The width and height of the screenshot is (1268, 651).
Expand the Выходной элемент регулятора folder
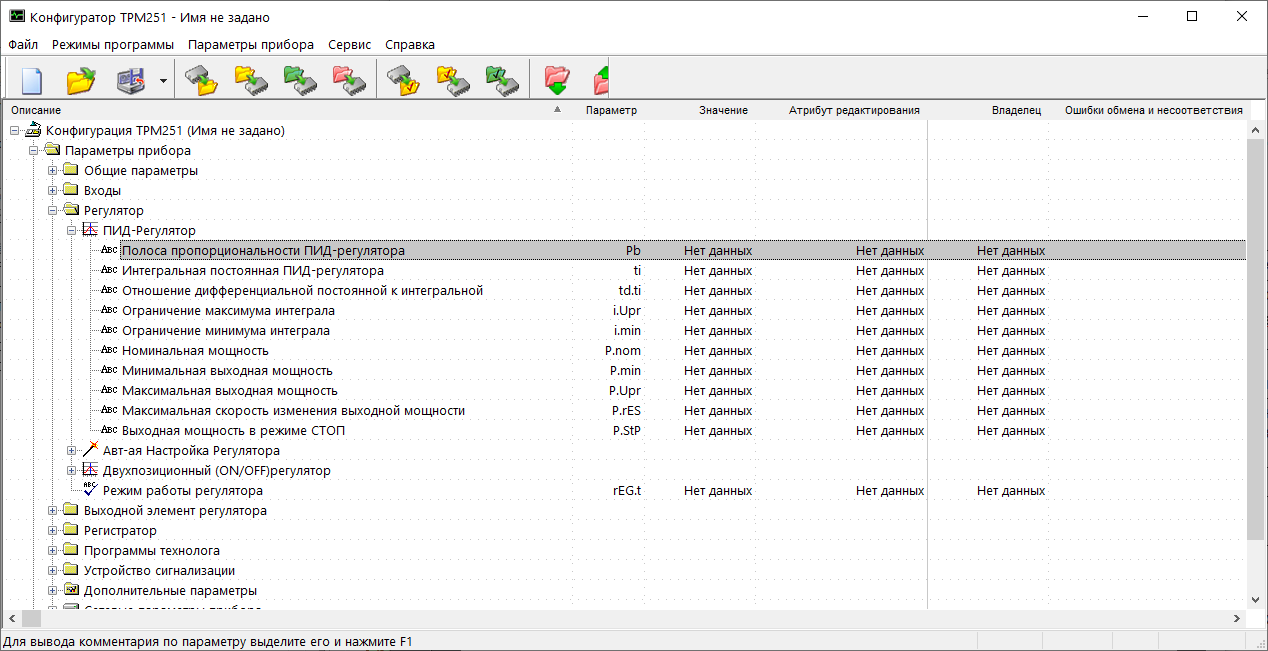pyautogui.click(x=53, y=511)
